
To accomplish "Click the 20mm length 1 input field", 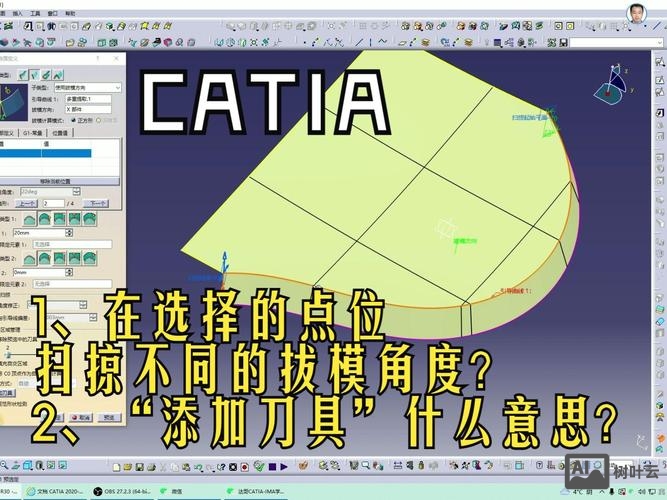I will click(x=39, y=233).
